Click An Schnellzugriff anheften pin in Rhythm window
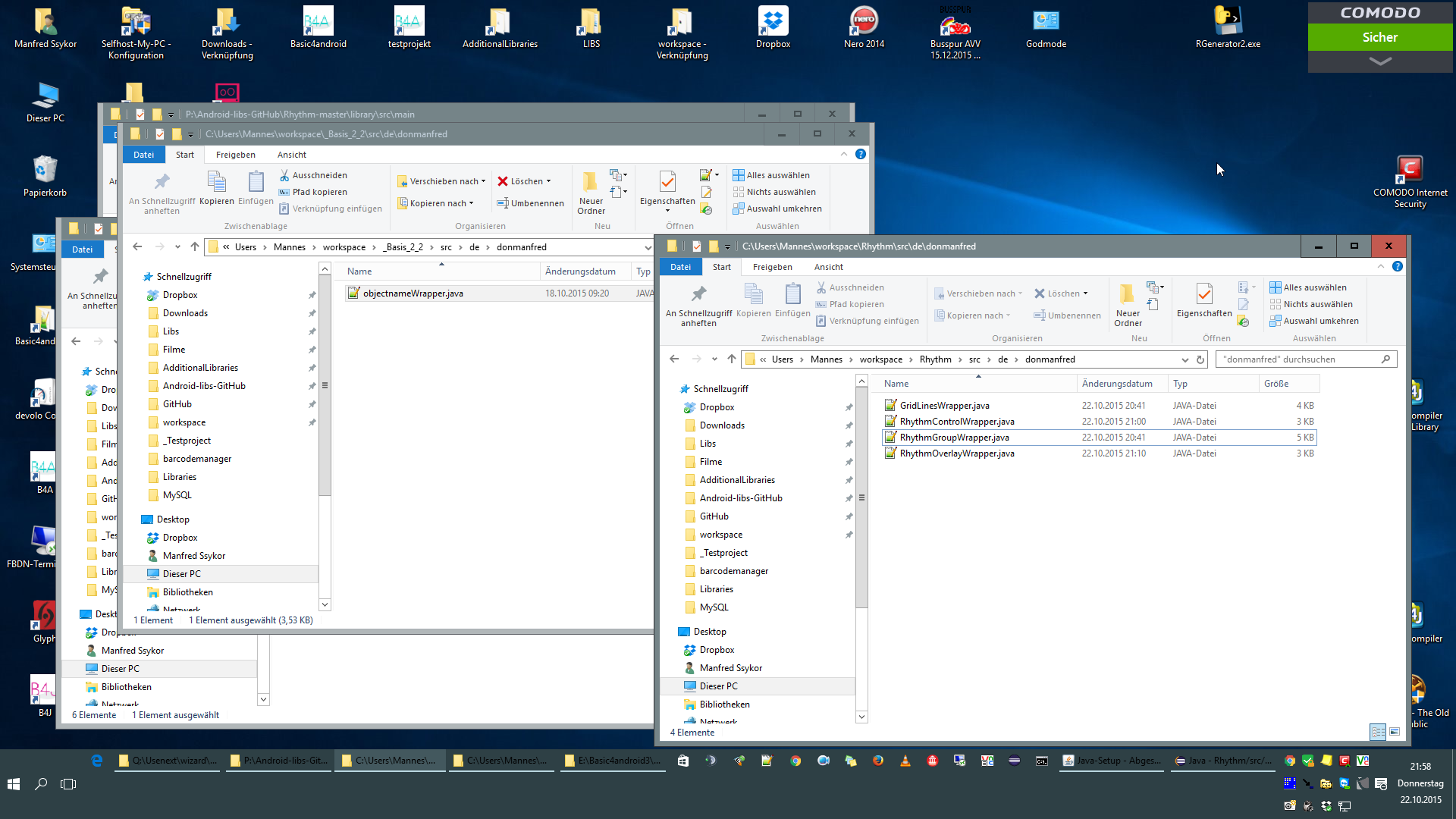This screenshot has width=1456, height=819. tap(698, 294)
